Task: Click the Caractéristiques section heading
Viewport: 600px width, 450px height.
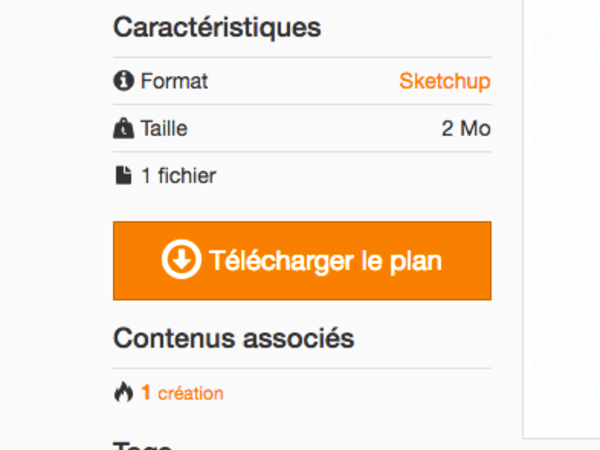Action: [x=217, y=27]
